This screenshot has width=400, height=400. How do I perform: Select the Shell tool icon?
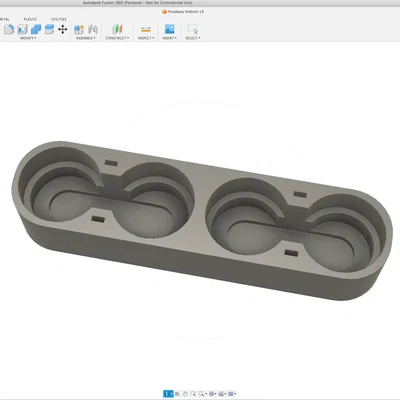coord(22,29)
